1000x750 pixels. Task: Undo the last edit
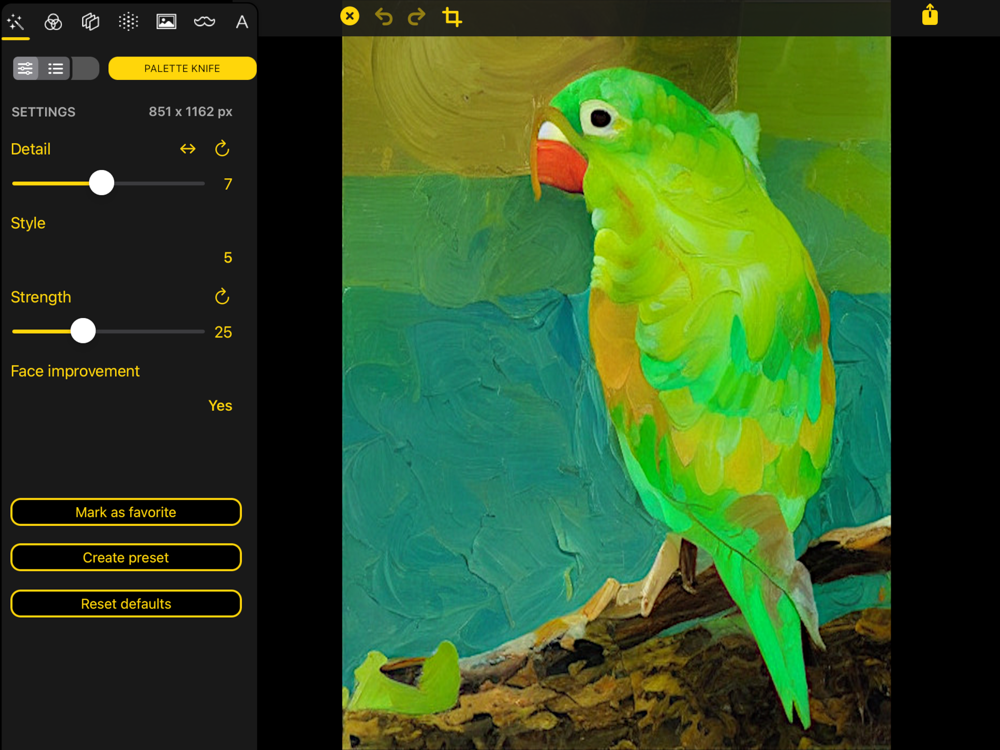(383, 17)
